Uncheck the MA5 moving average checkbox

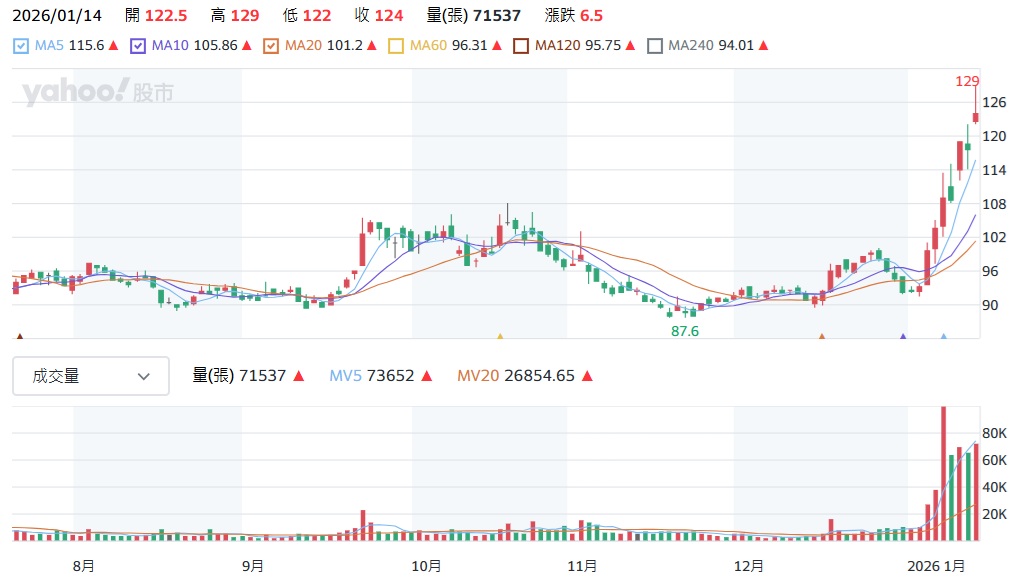pos(23,46)
